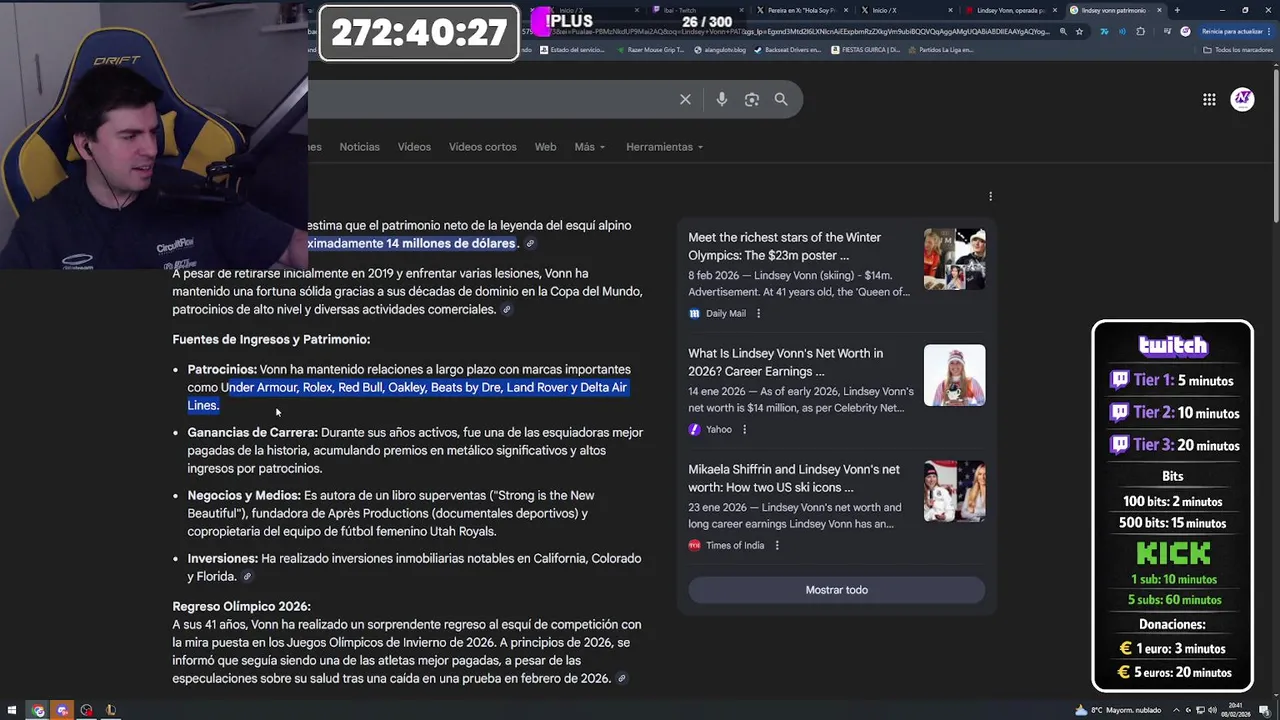Expand the Herramientas dropdown
Viewport: 1280px width, 720px height.
point(664,147)
